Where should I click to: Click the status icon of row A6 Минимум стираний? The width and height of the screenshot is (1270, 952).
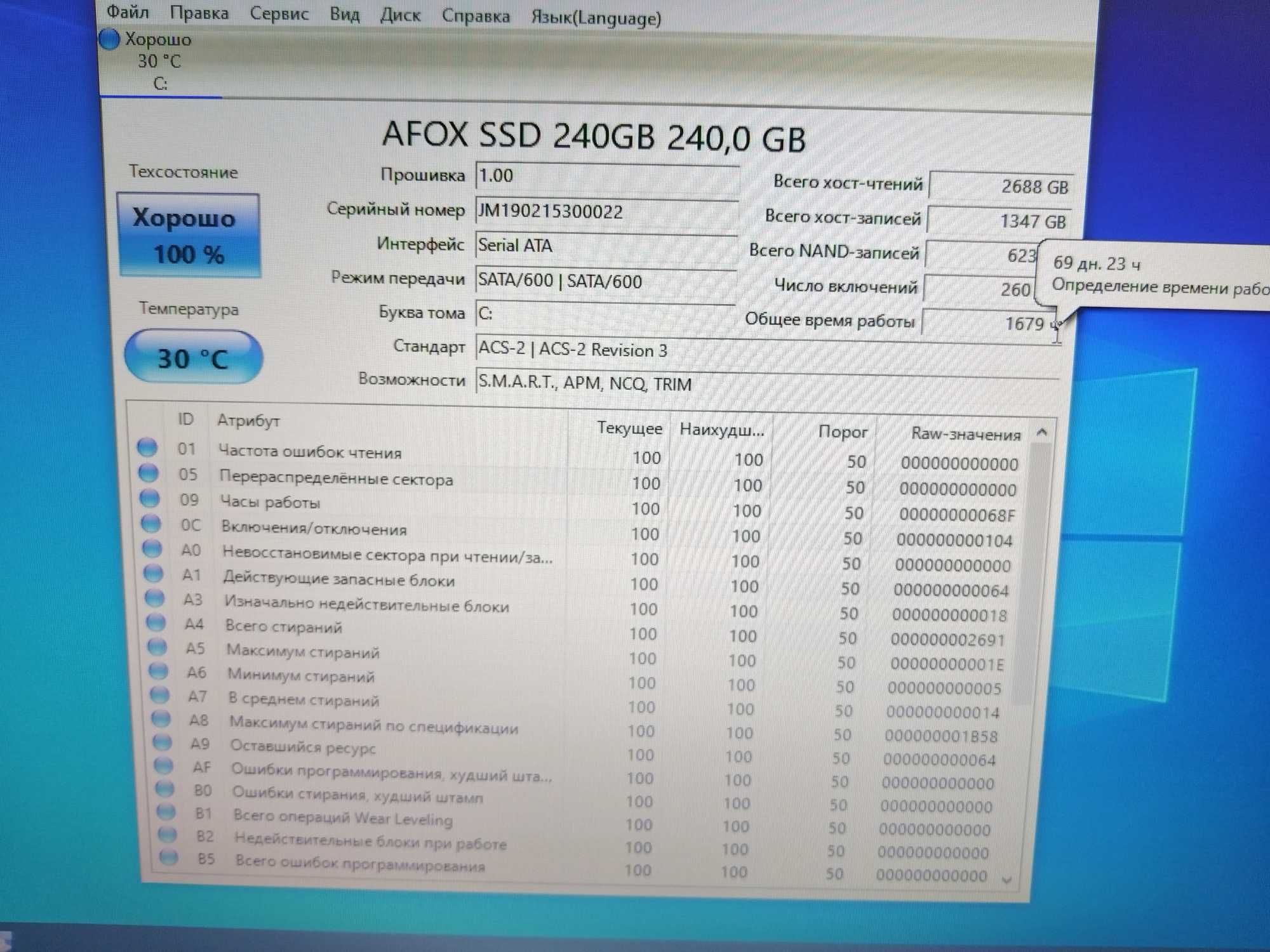[x=159, y=671]
